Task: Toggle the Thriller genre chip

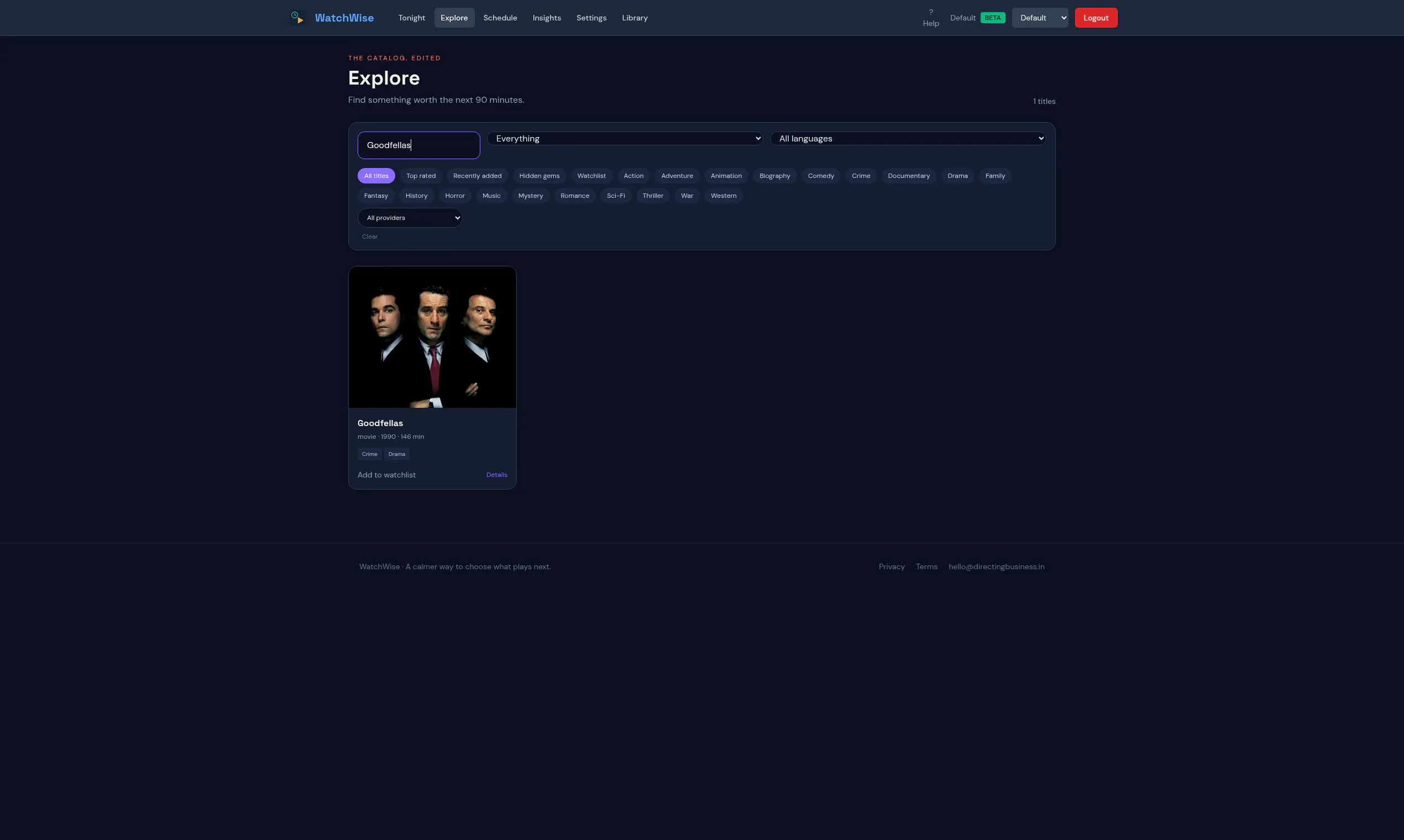Action: [652, 195]
